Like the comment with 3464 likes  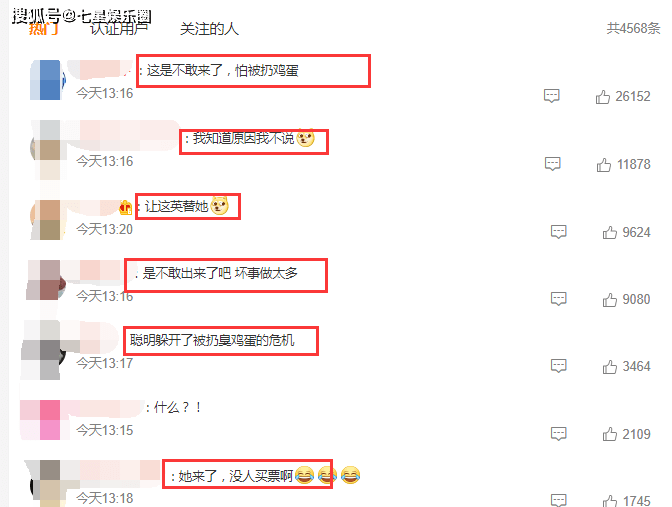pos(609,367)
